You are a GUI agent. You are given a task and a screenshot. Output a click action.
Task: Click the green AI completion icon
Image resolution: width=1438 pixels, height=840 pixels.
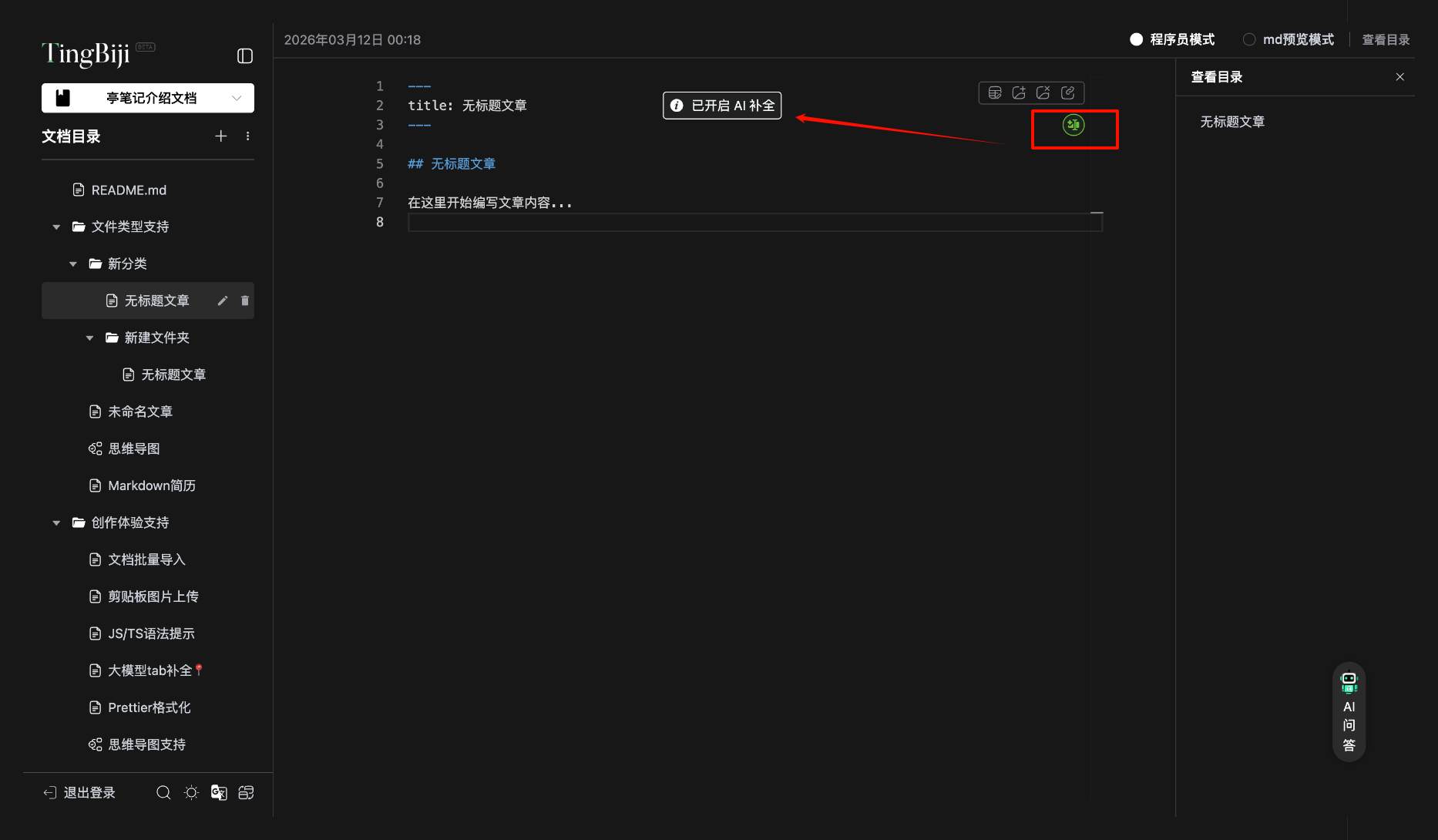1073,124
